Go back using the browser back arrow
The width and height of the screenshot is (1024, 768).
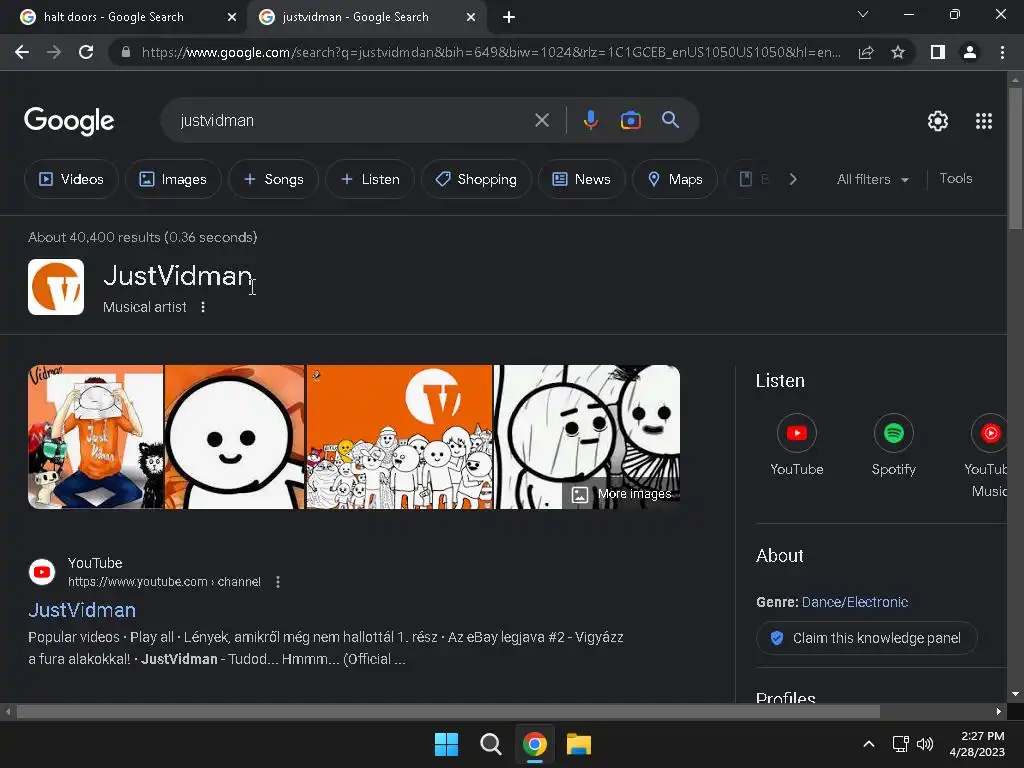(x=22, y=52)
